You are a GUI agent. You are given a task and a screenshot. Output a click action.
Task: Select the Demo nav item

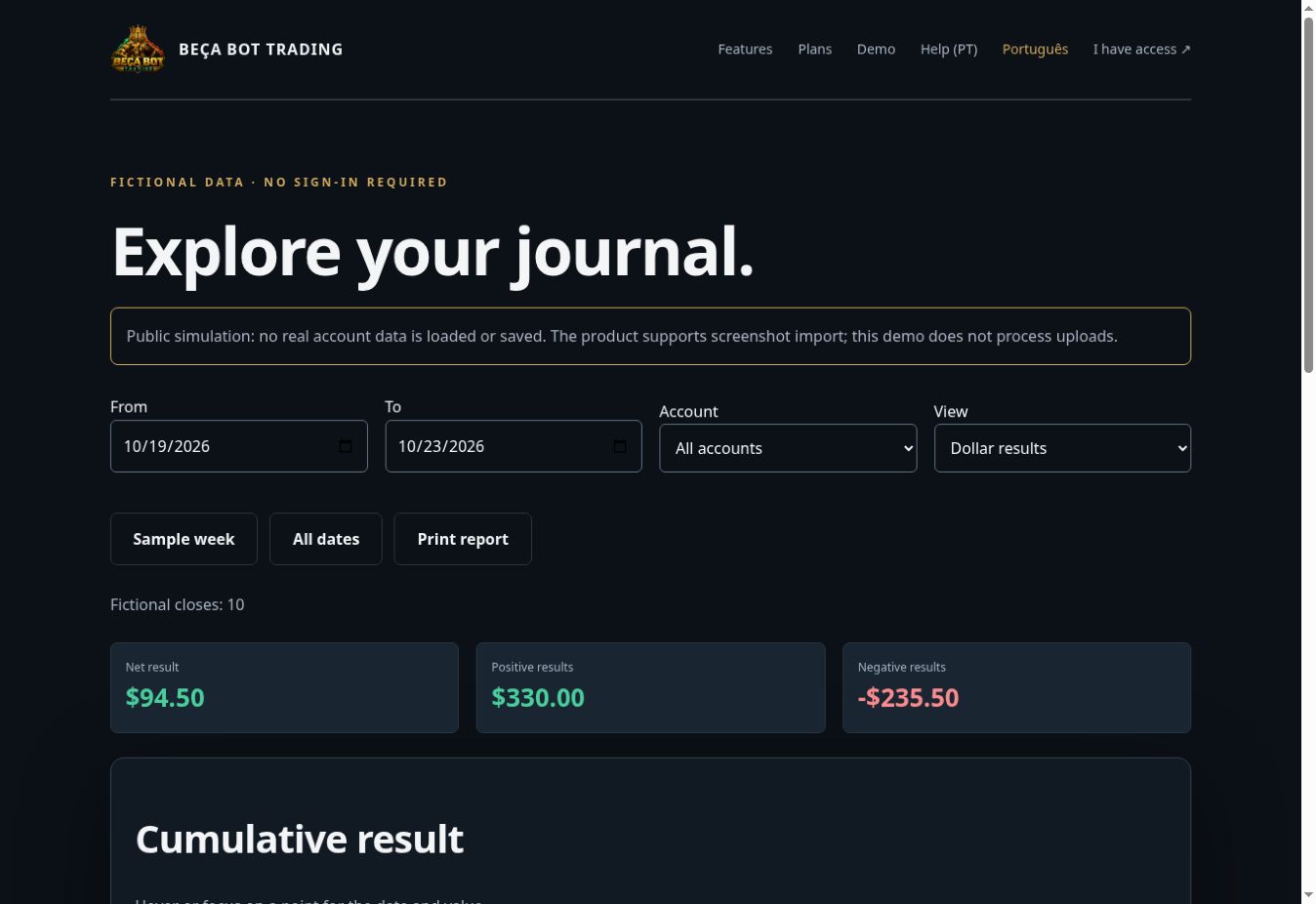876,49
